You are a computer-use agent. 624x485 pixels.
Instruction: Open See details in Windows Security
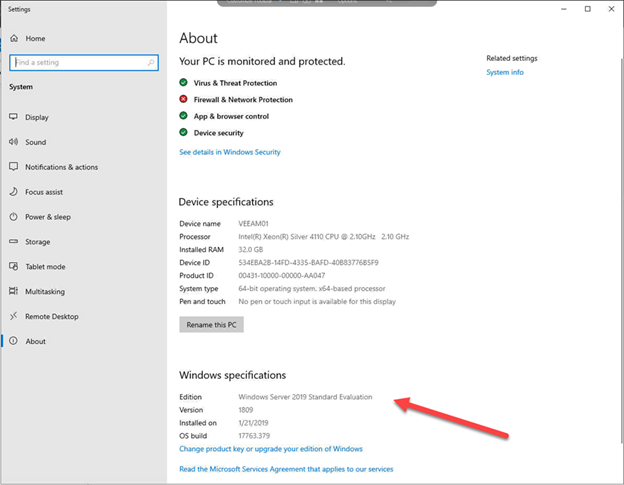(x=230, y=152)
